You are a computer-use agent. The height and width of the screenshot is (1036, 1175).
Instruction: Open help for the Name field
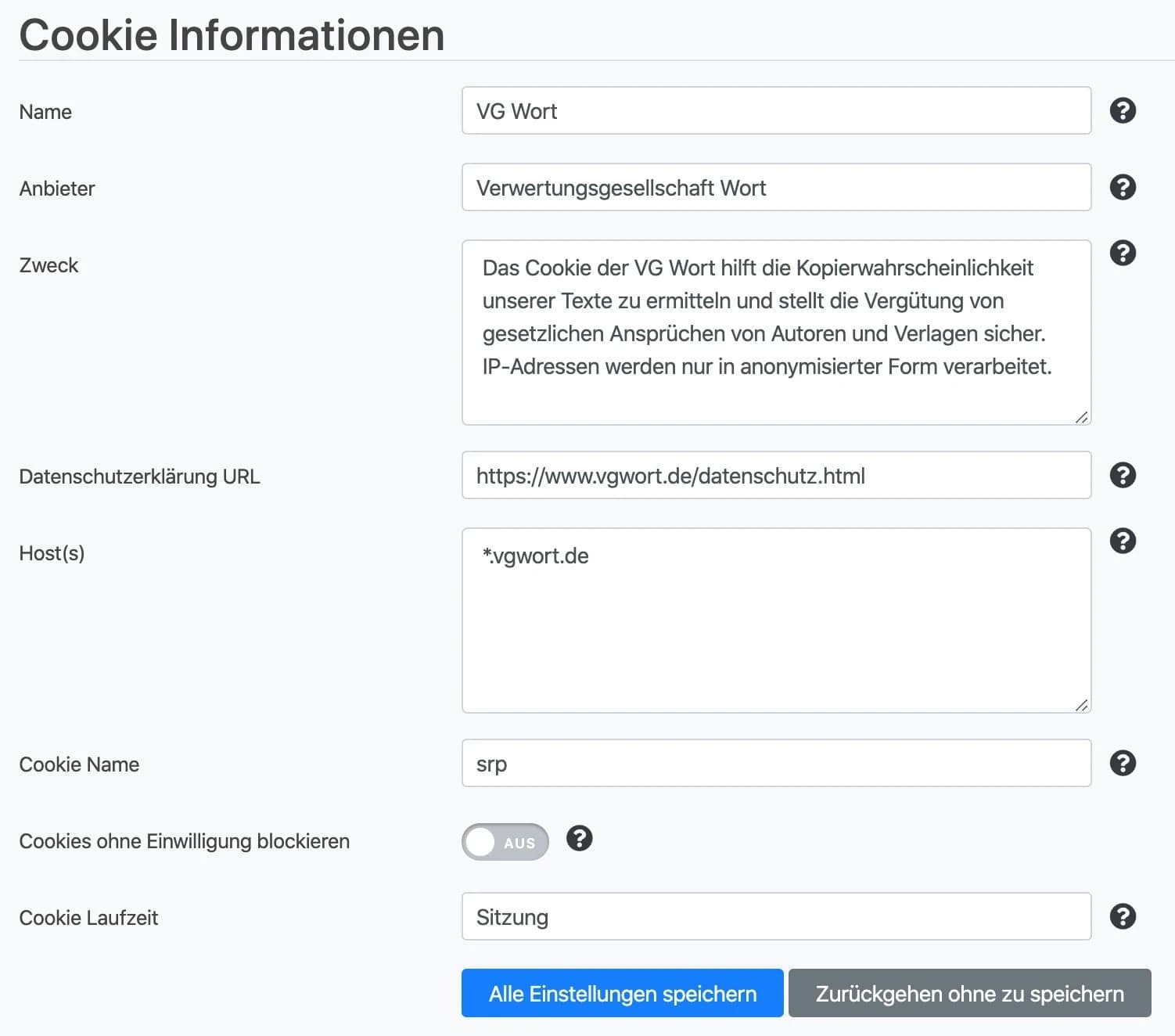click(x=1123, y=110)
